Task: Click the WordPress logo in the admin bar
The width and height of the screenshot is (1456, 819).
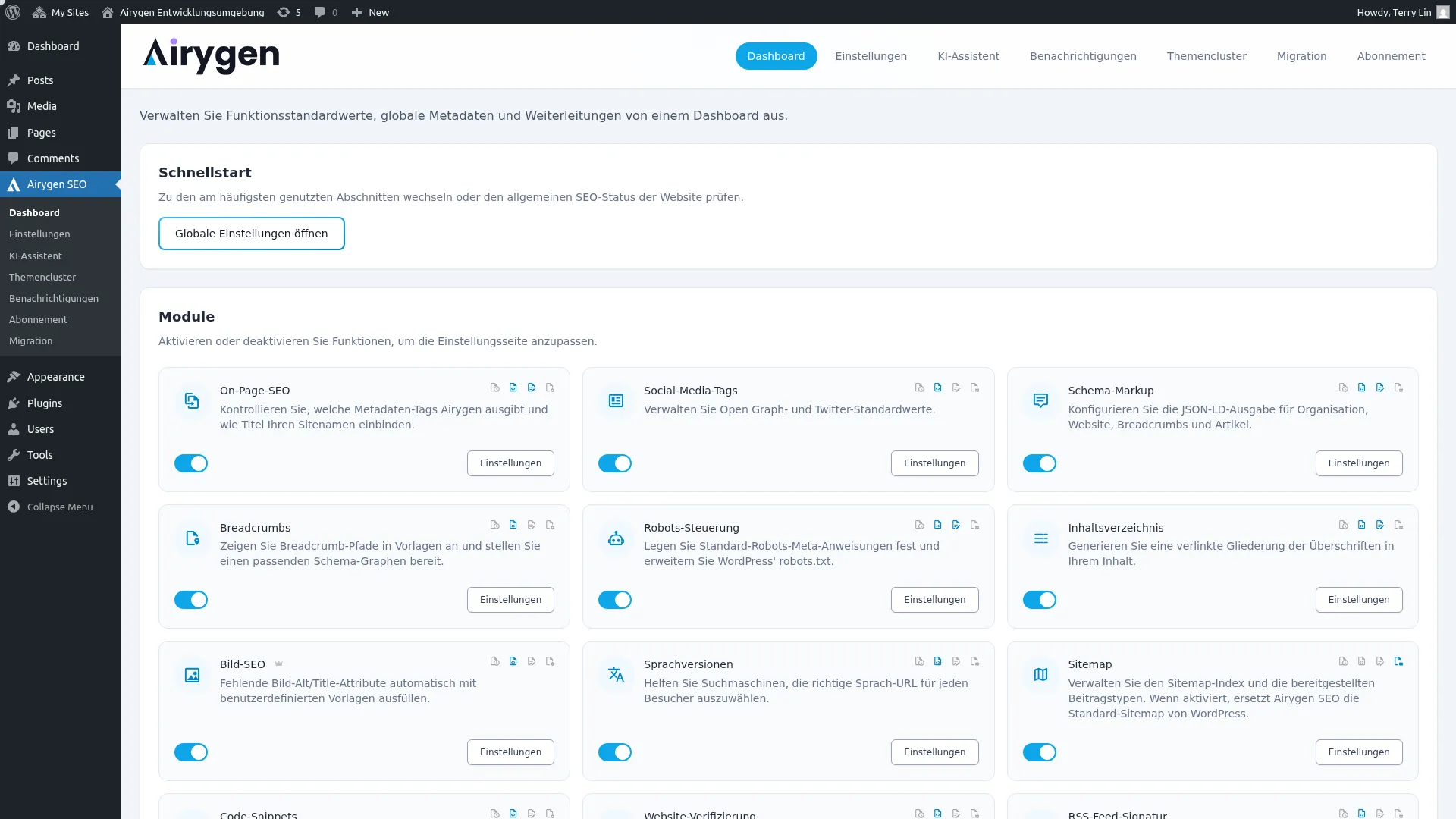Action: [12, 12]
